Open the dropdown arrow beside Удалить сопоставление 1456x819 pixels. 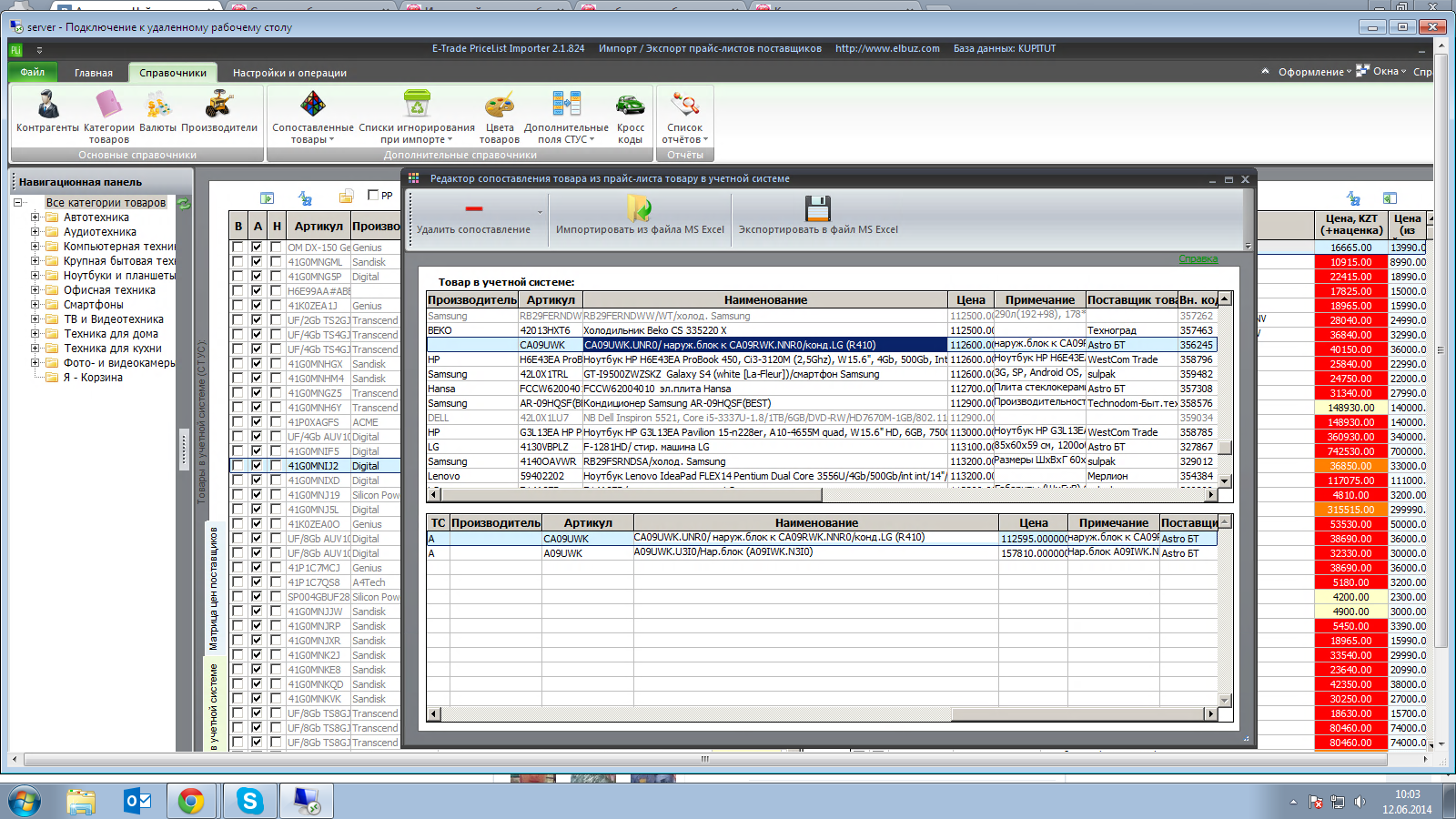[540, 214]
